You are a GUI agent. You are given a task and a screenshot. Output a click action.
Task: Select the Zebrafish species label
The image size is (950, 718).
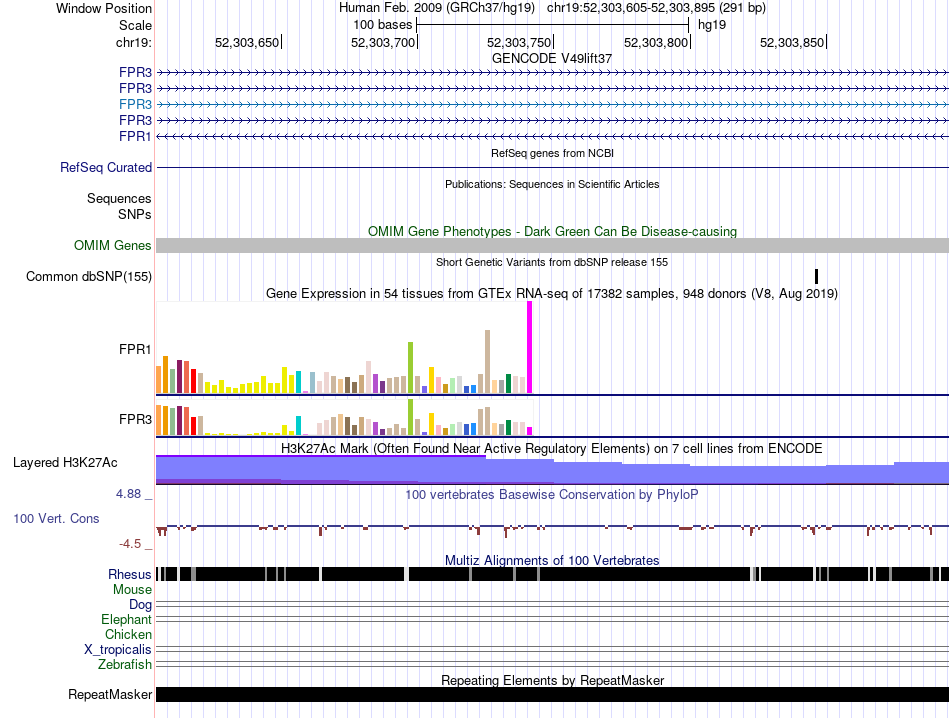click(125, 665)
